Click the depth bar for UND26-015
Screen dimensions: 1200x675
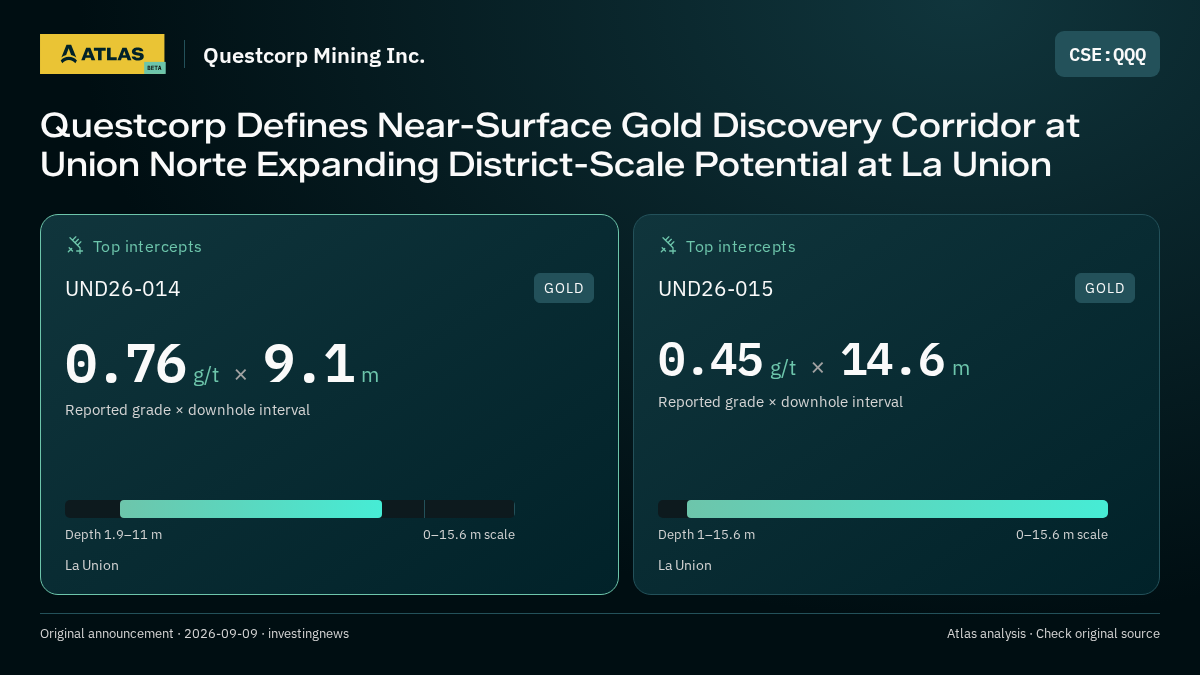tap(883, 509)
